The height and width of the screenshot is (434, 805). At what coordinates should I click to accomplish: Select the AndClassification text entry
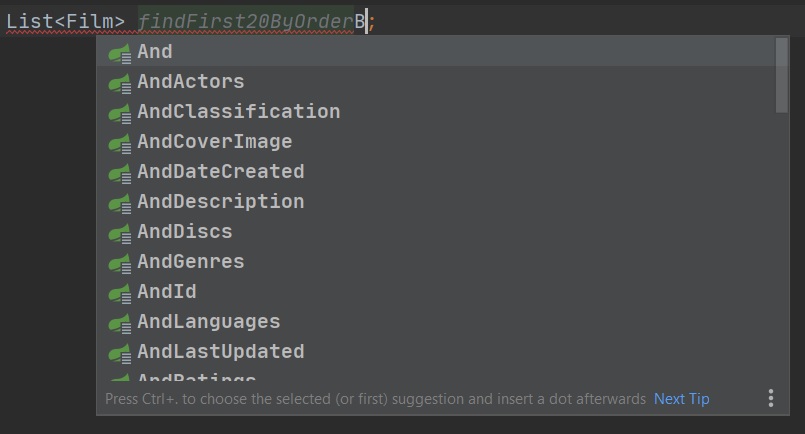point(239,112)
